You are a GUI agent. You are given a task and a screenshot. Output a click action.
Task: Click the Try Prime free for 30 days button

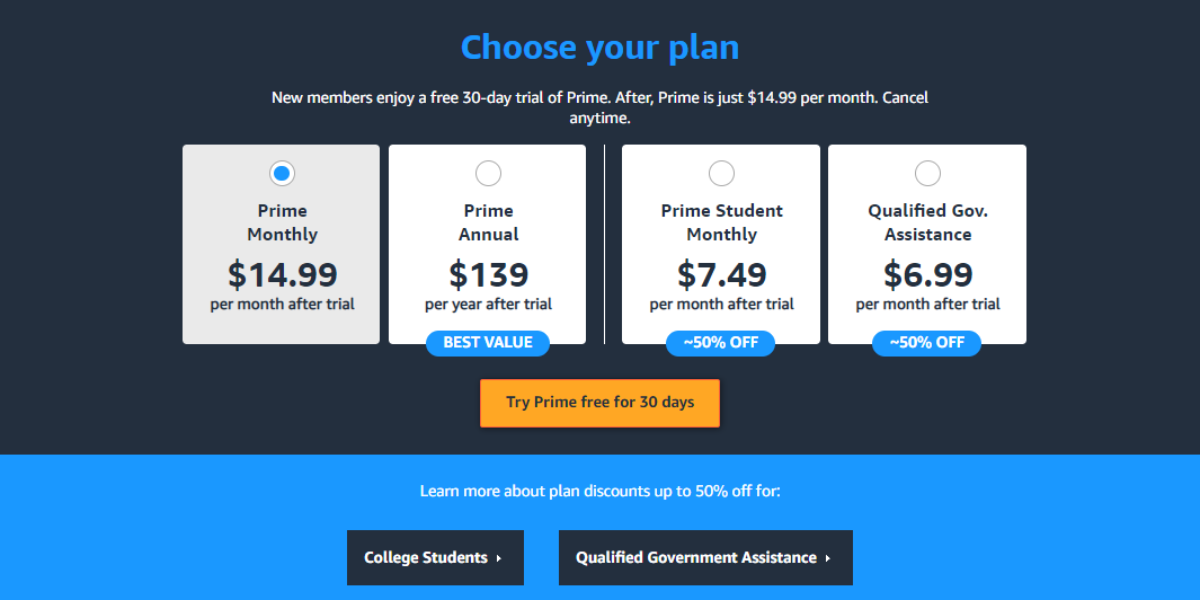[599, 402]
